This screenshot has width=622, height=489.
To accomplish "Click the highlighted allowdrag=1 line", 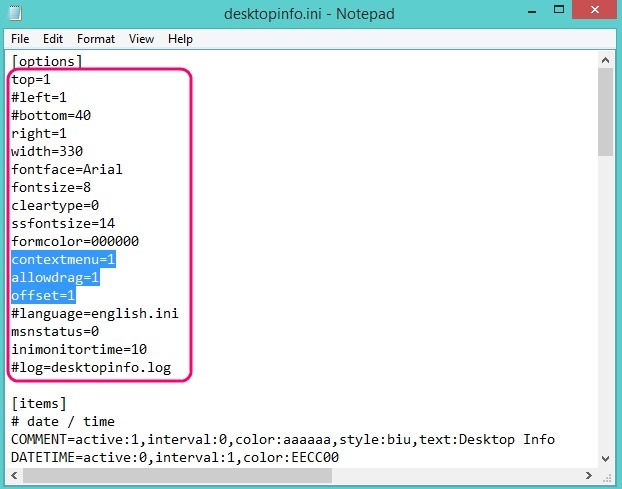I will click(55, 277).
